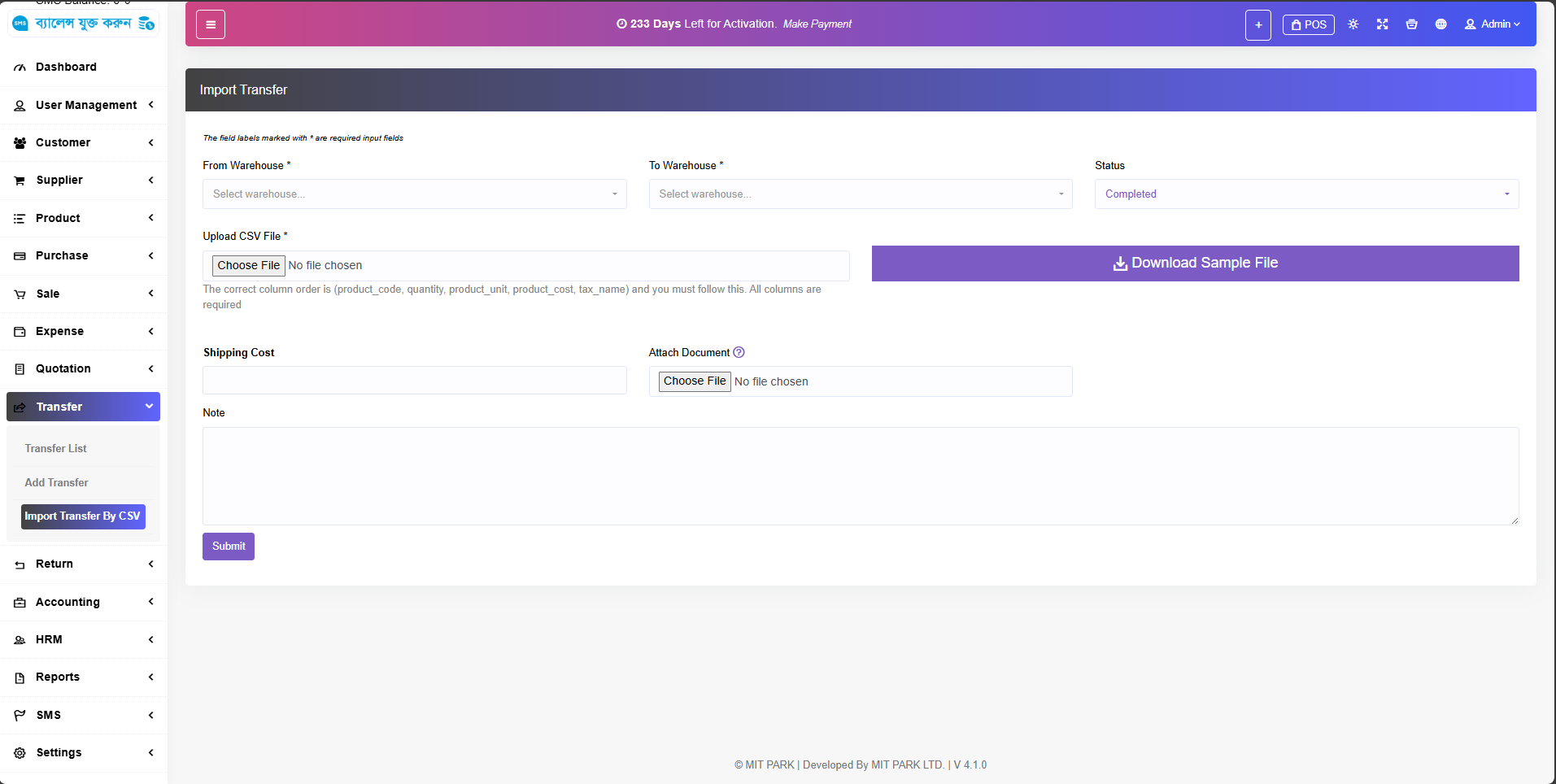This screenshot has width=1556, height=784.
Task: Open the Status dropdown showing Completed
Action: [x=1305, y=194]
